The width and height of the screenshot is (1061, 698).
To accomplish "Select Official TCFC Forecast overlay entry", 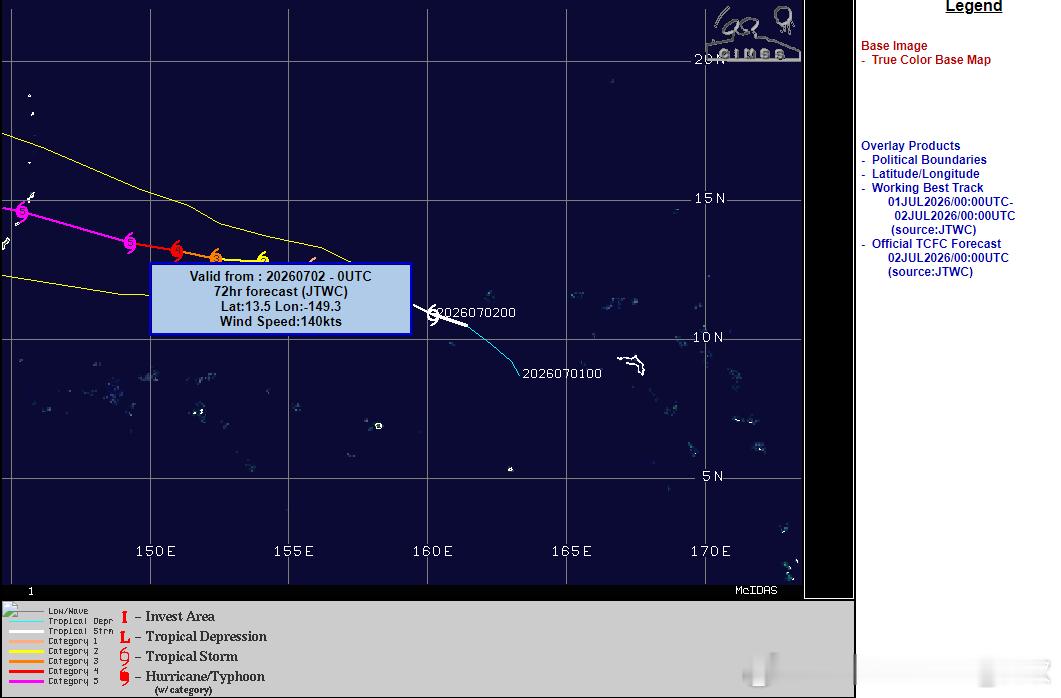I will pos(936,244).
